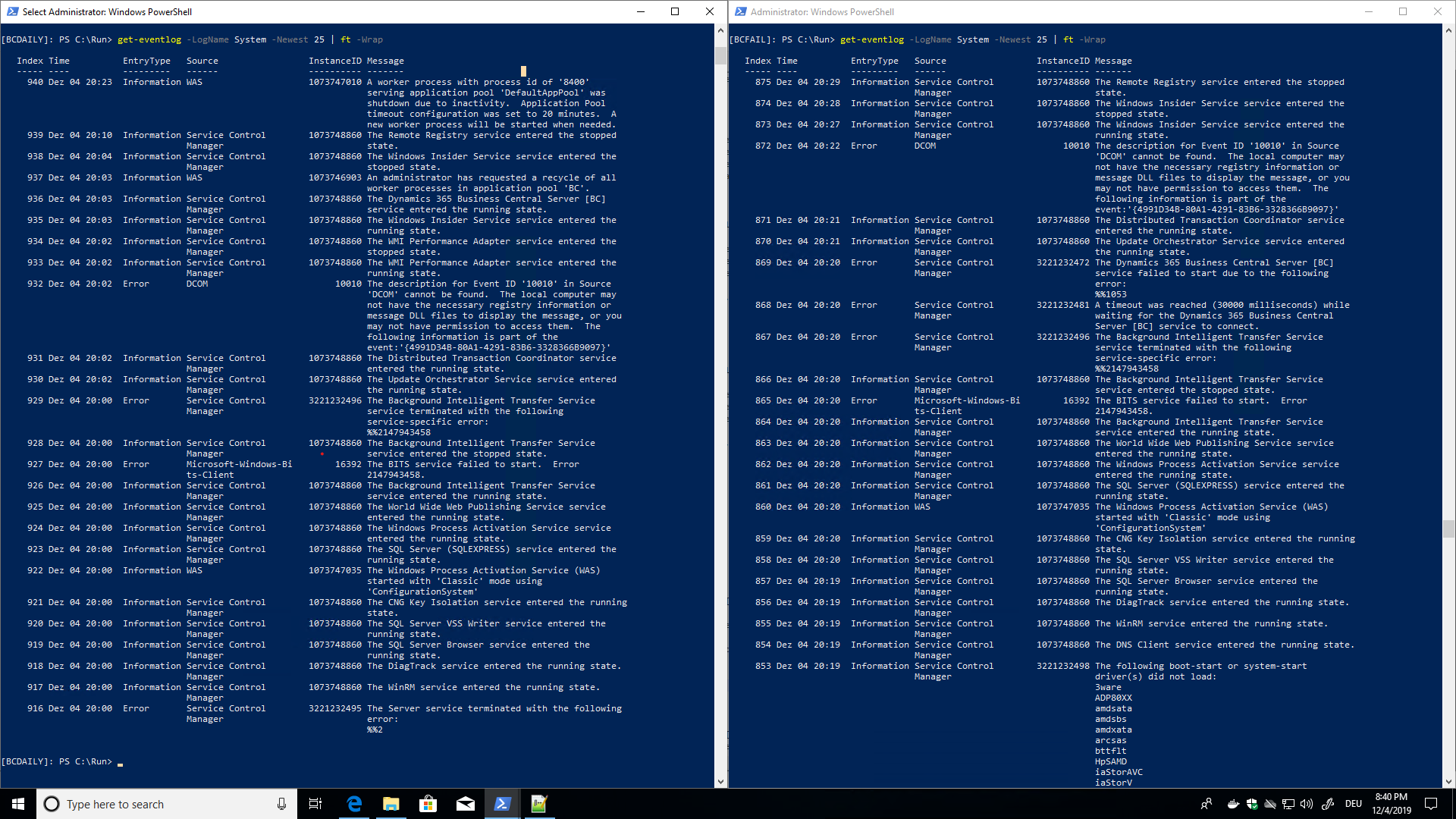Viewport: 1456px width, 819px height.
Task: Click the 'EntryType' column header in right window
Action: pyautogui.click(x=874, y=61)
